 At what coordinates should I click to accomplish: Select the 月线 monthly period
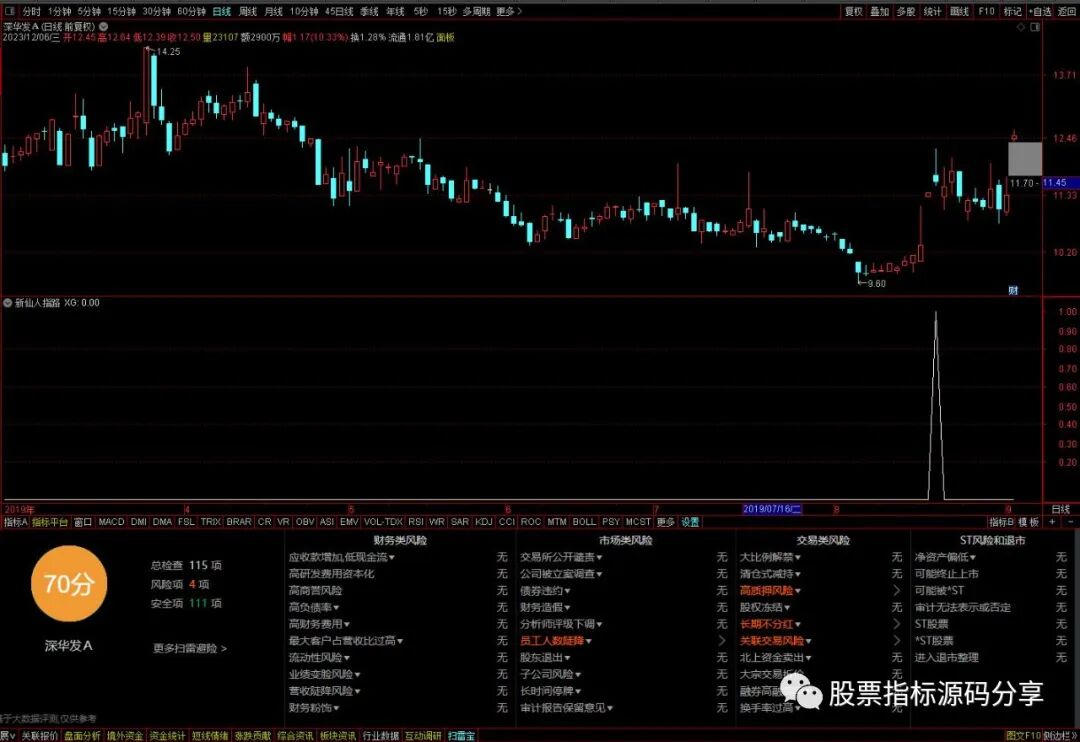tap(273, 12)
